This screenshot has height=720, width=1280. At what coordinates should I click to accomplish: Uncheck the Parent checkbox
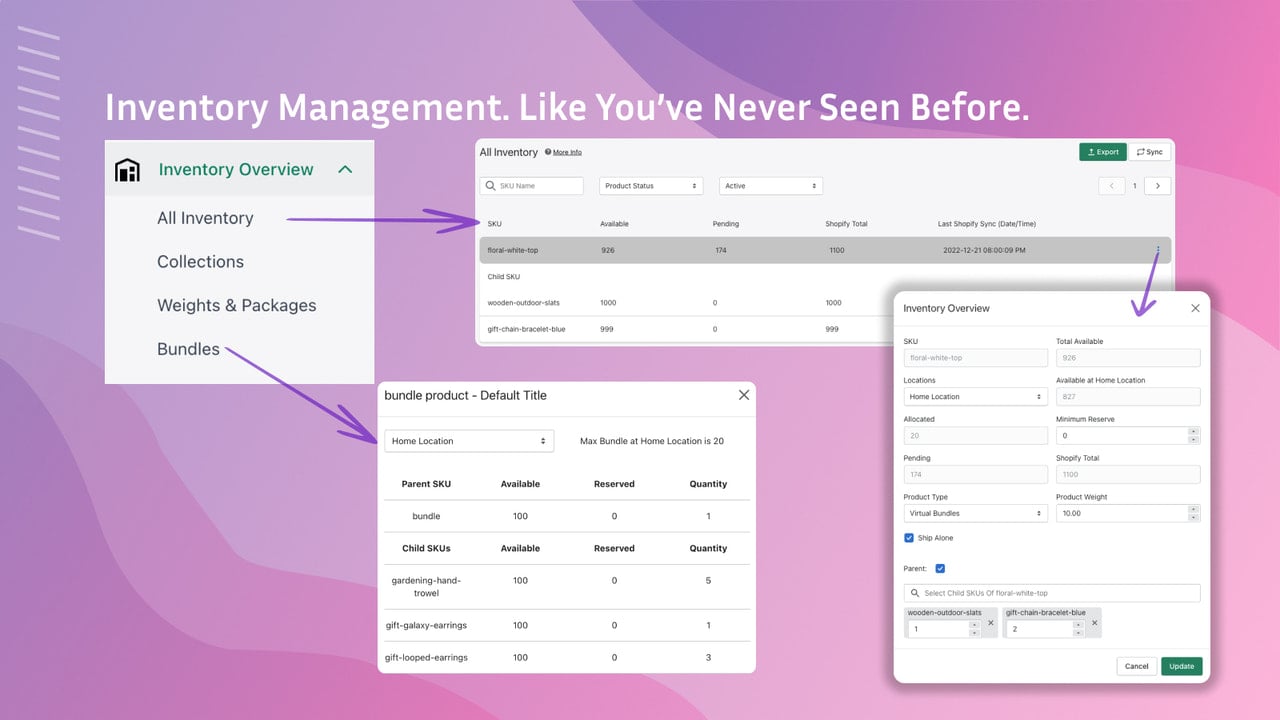(939, 569)
